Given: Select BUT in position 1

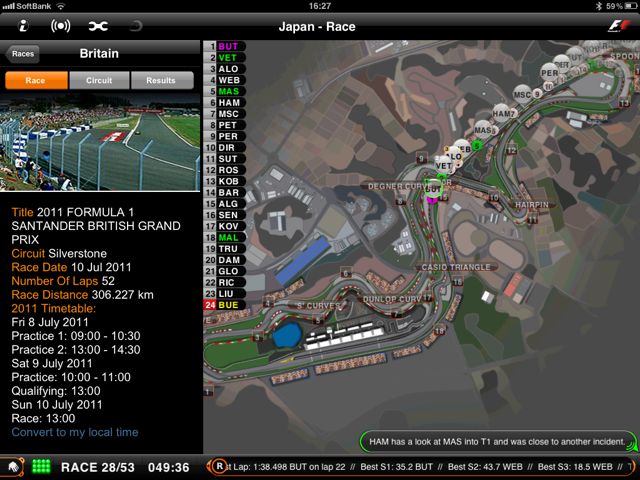Looking at the screenshot, I should click(x=225, y=47).
